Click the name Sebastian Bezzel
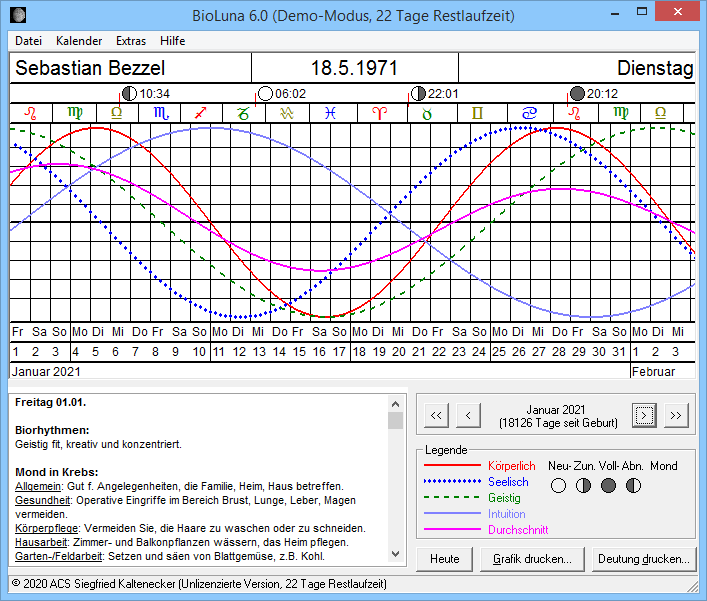 point(90,68)
